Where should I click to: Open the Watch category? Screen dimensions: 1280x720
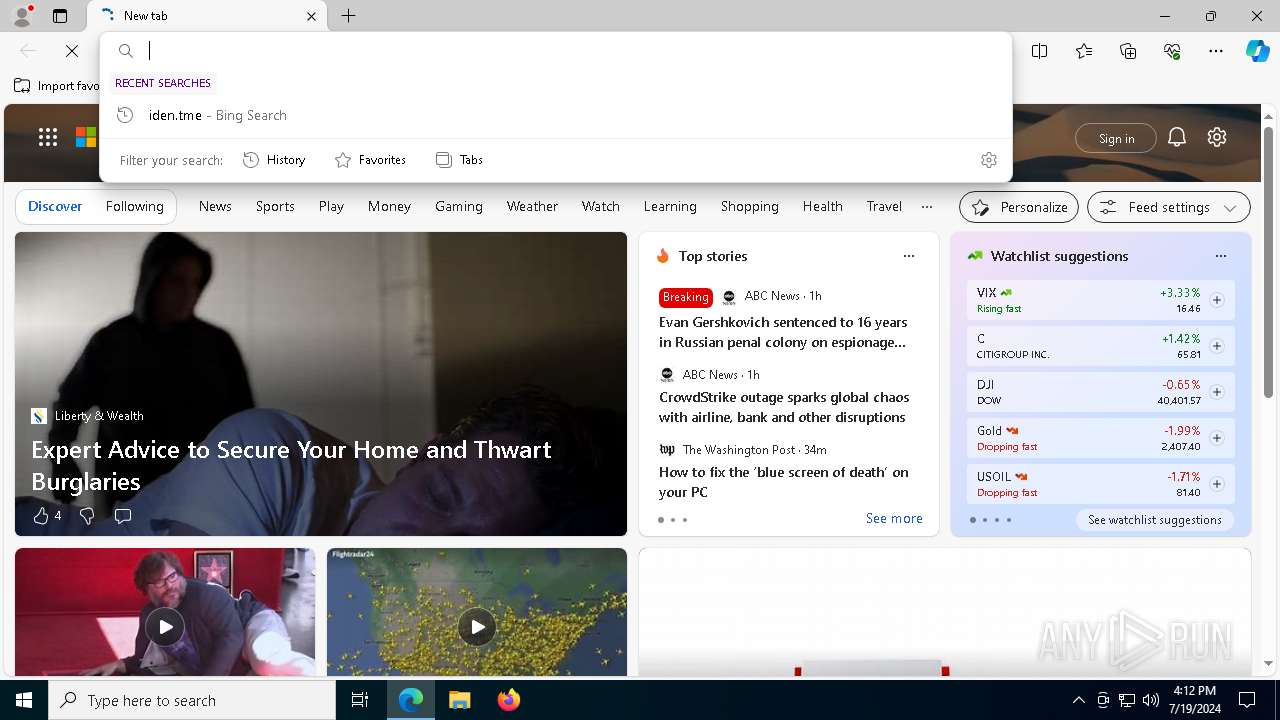(601, 207)
